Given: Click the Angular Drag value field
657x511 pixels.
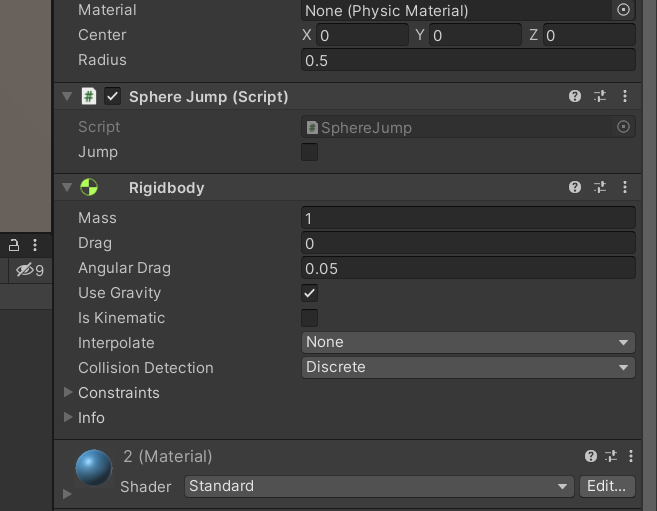Looking at the screenshot, I should (468, 268).
